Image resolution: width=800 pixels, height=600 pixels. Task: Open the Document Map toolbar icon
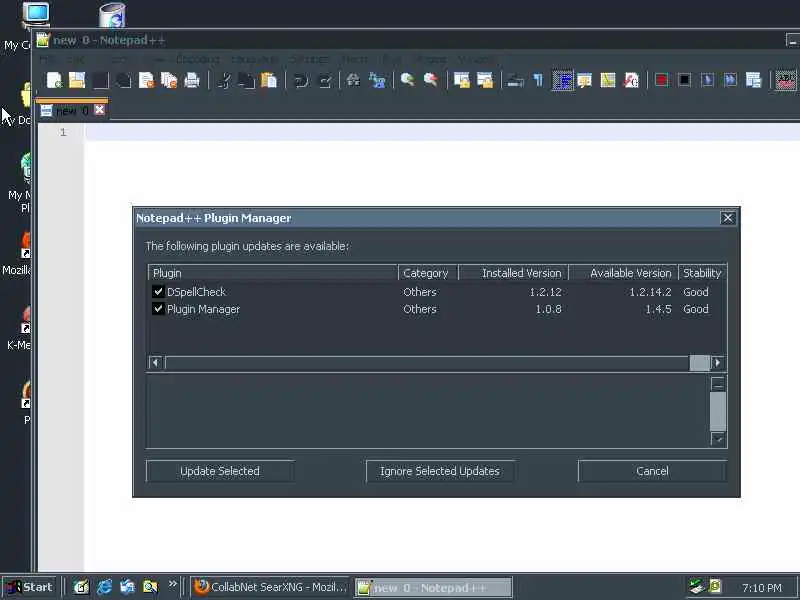pyautogui.click(x=608, y=80)
